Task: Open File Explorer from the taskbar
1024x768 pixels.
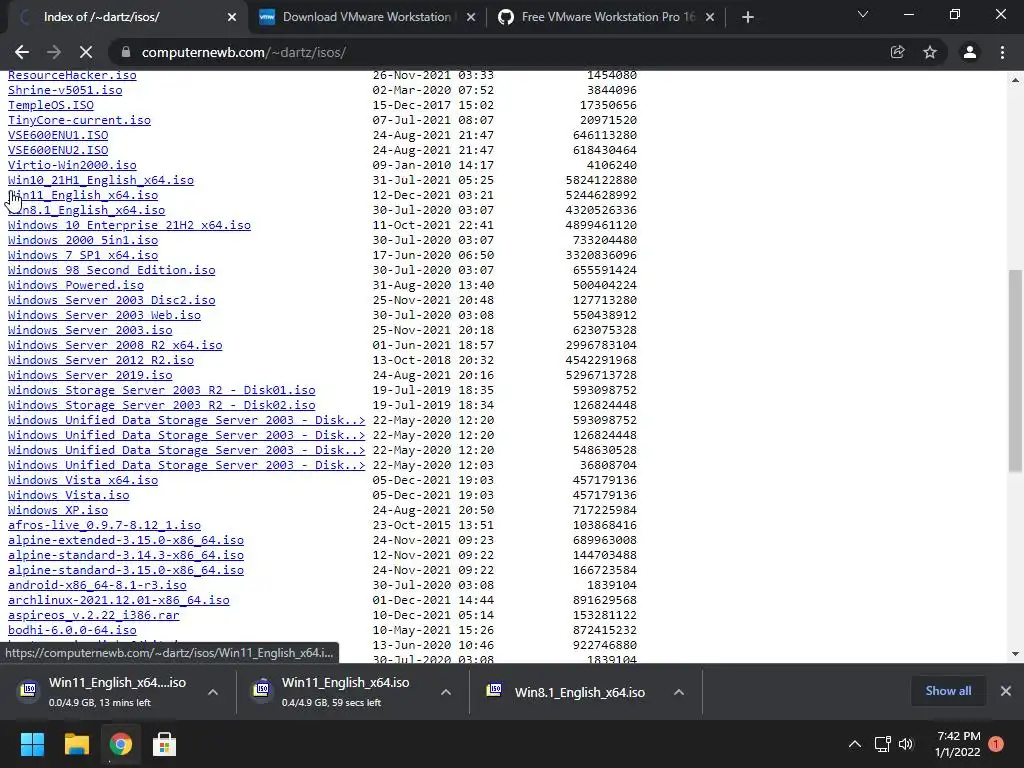Action: [x=76, y=744]
